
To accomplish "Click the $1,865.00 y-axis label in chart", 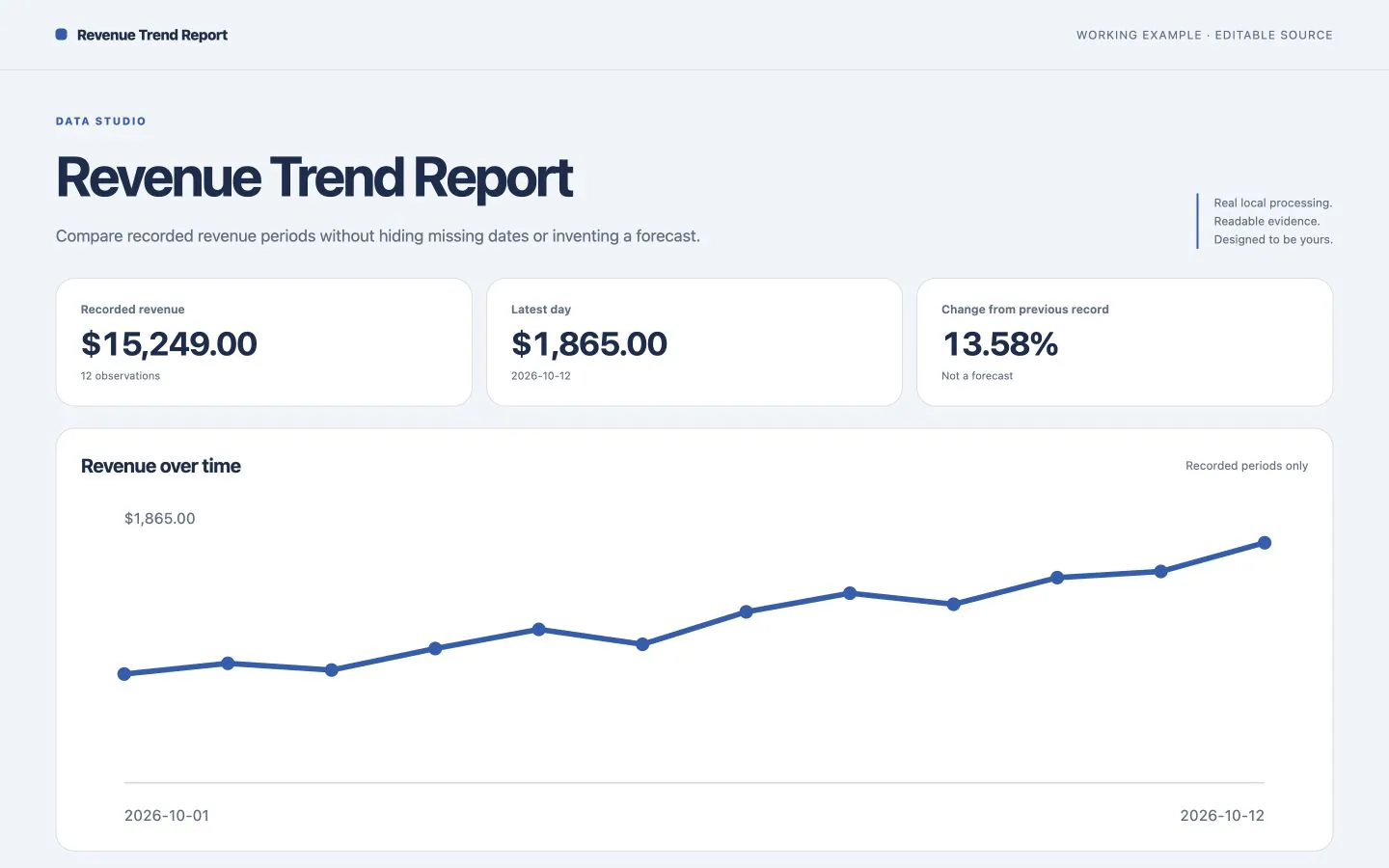I will pos(160,519).
